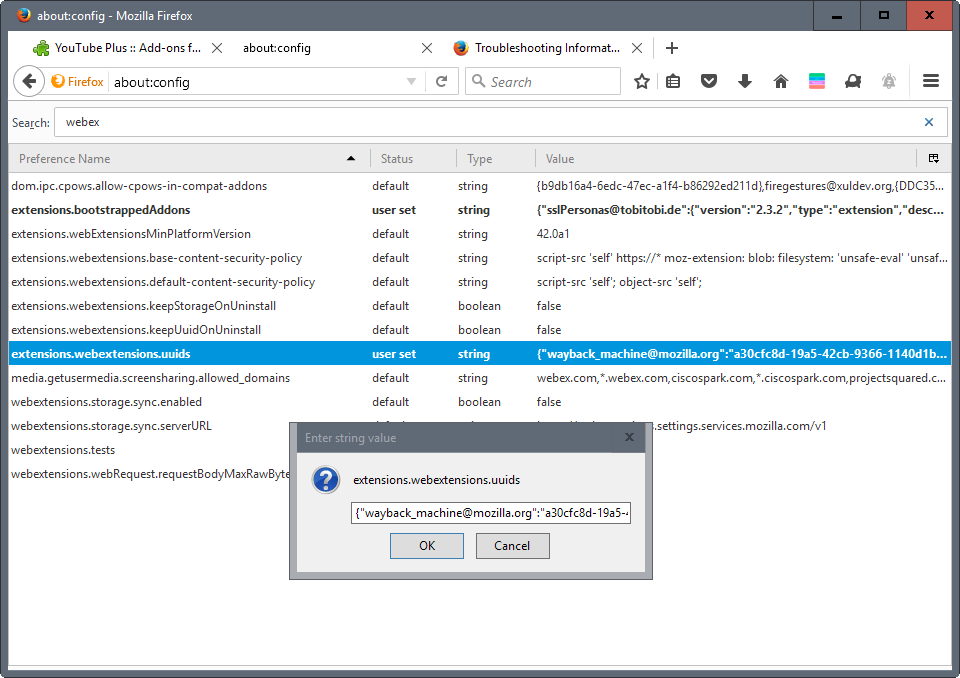Screen dimensions: 960x678
Task: Click the blue question mark dialog icon
Action: (x=326, y=480)
